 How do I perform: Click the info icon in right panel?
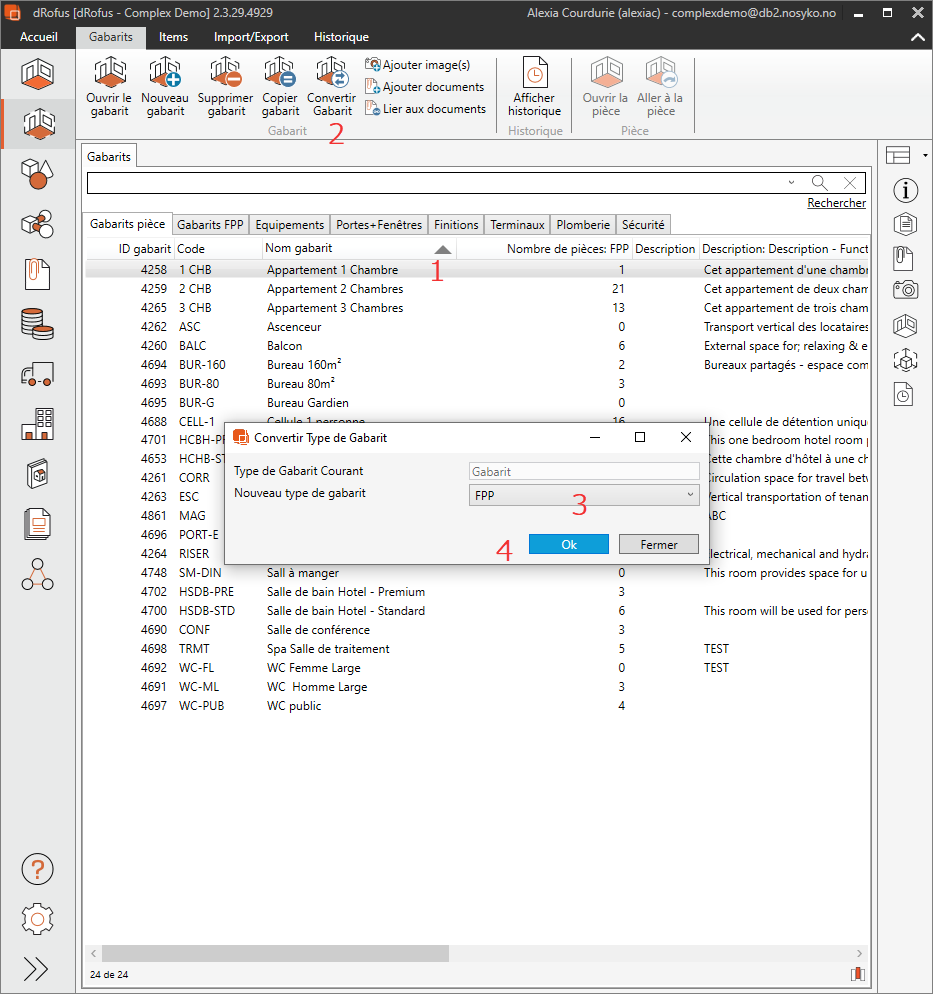click(905, 190)
